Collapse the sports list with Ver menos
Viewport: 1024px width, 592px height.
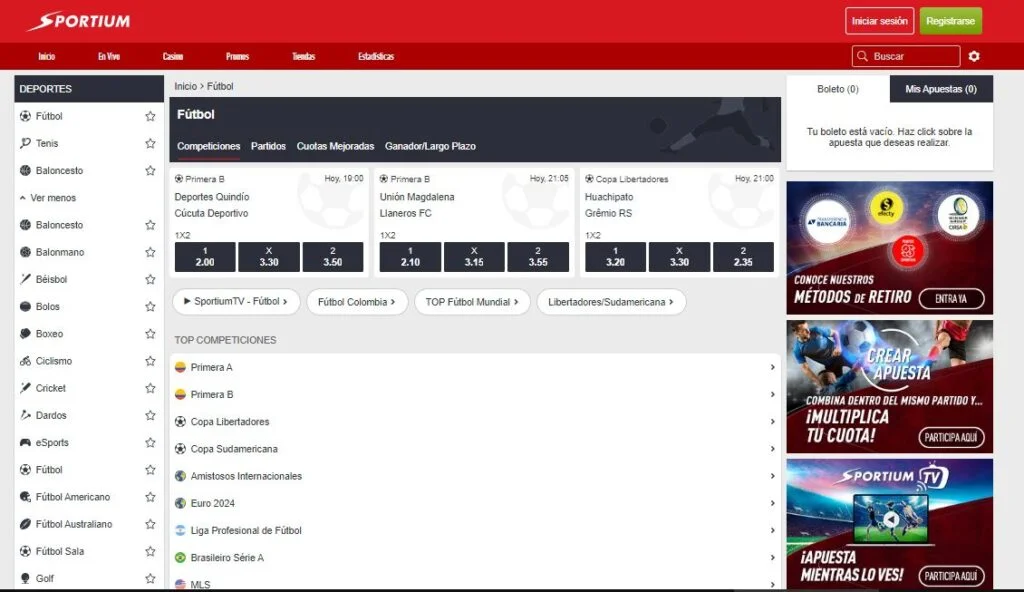click(52, 198)
